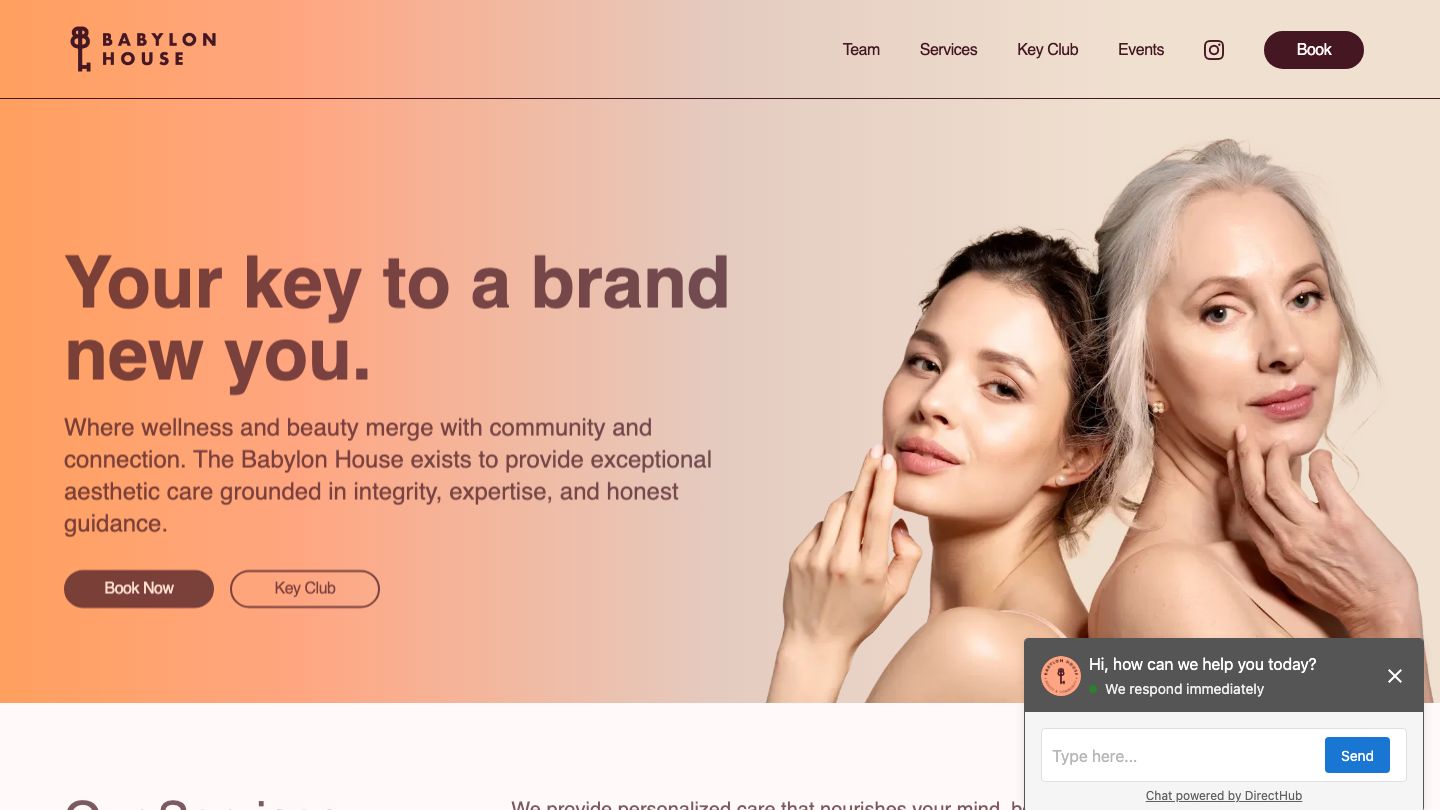1440x810 pixels.
Task: Send the chat message with Send button
Action: coord(1357,755)
